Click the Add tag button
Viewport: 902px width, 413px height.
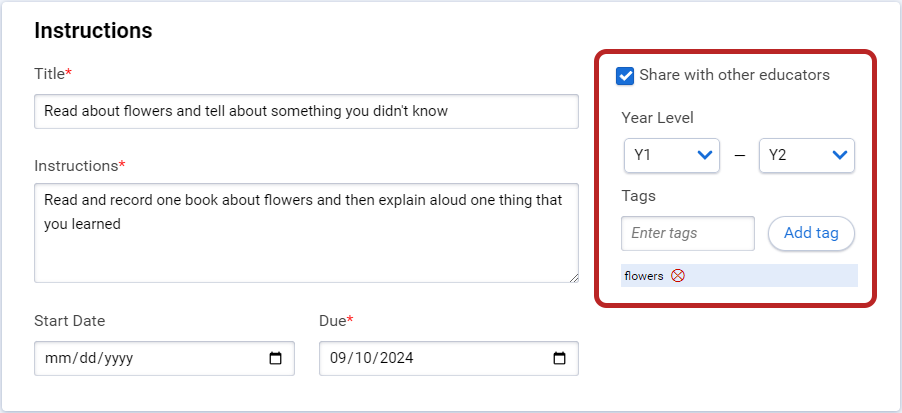pyautogui.click(x=811, y=234)
